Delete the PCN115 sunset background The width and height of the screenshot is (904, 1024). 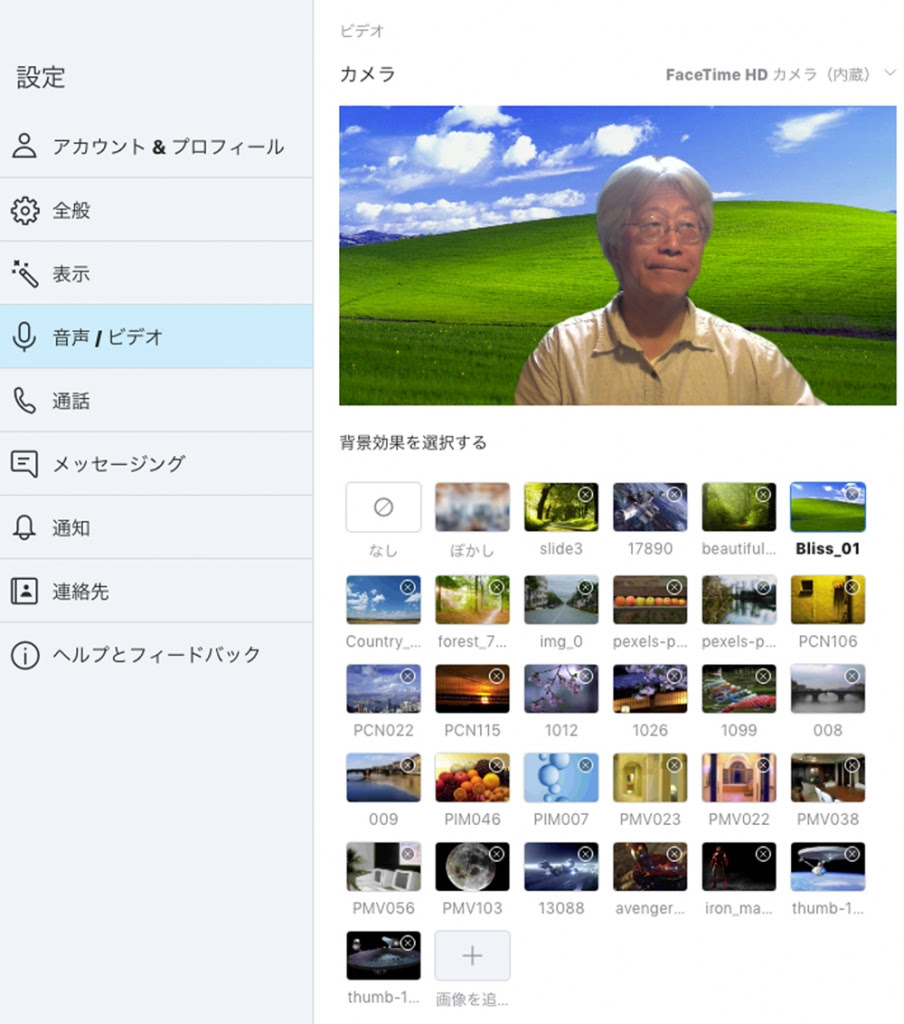click(496, 676)
